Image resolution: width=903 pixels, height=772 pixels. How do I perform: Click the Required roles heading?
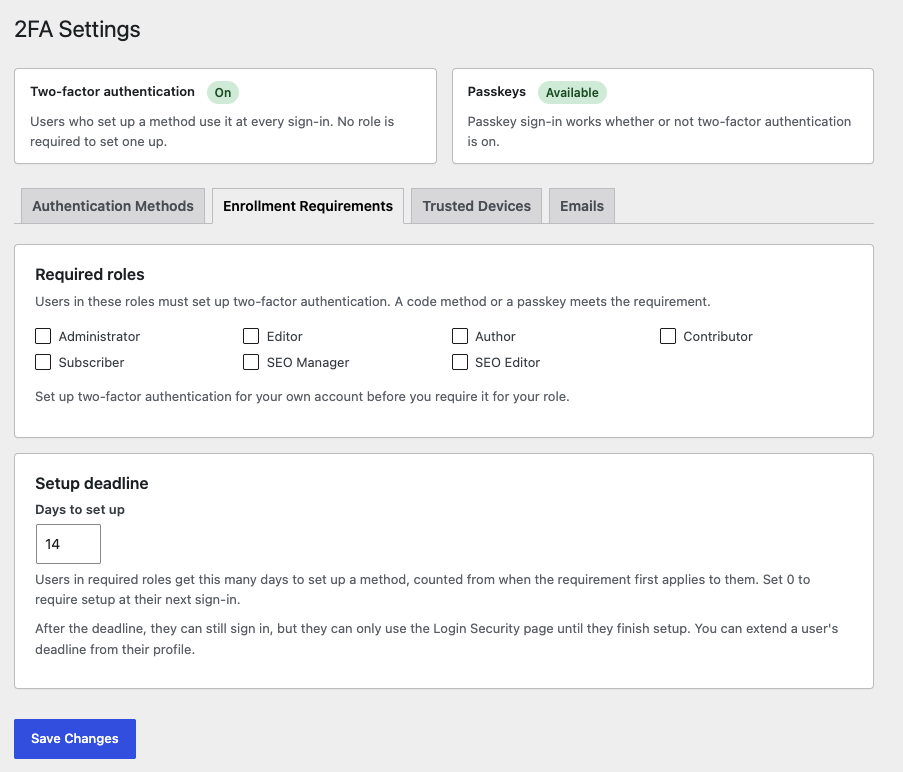pyautogui.click(x=90, y=275)
